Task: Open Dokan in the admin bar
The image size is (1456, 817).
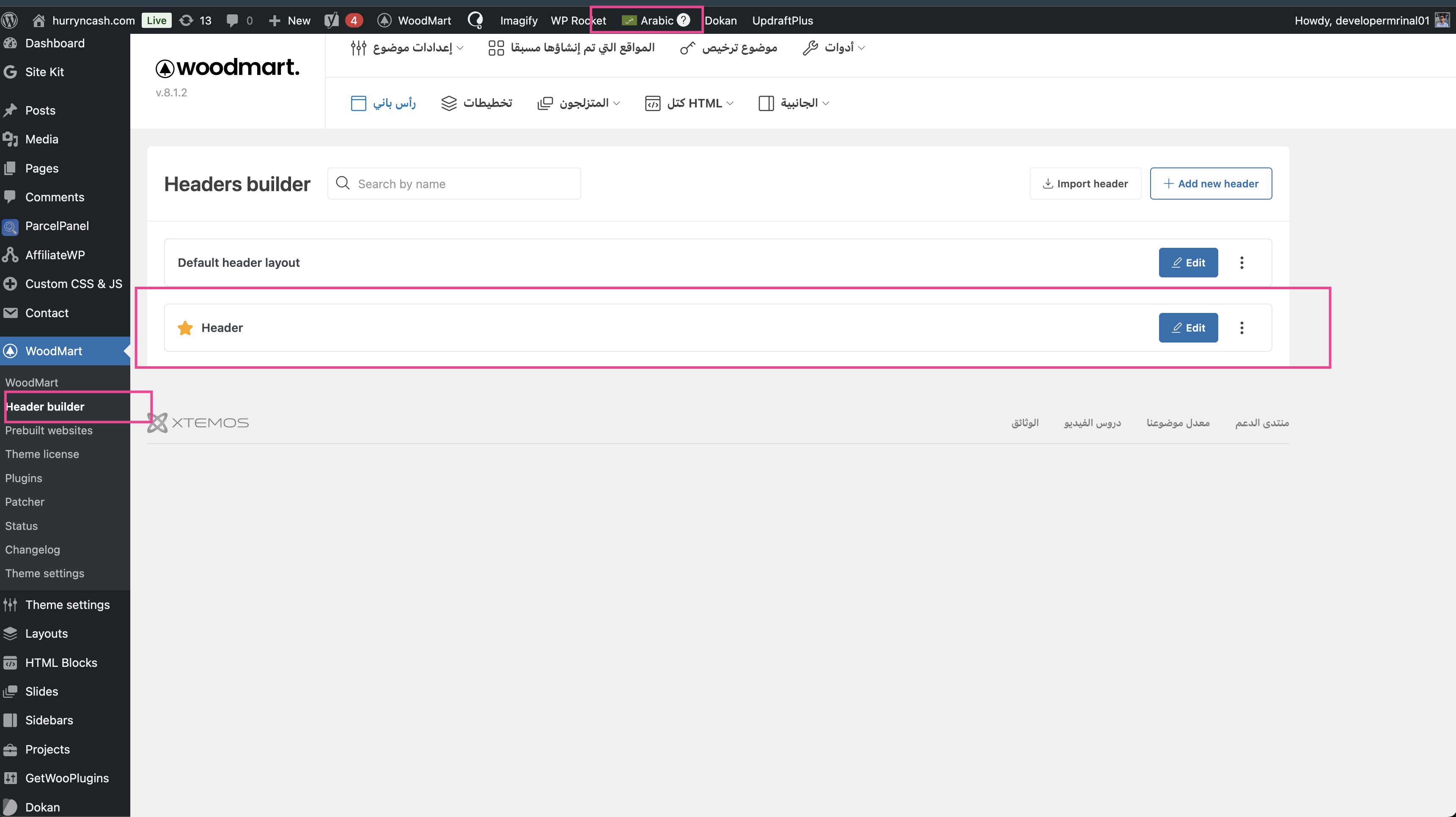Action: 721,20
